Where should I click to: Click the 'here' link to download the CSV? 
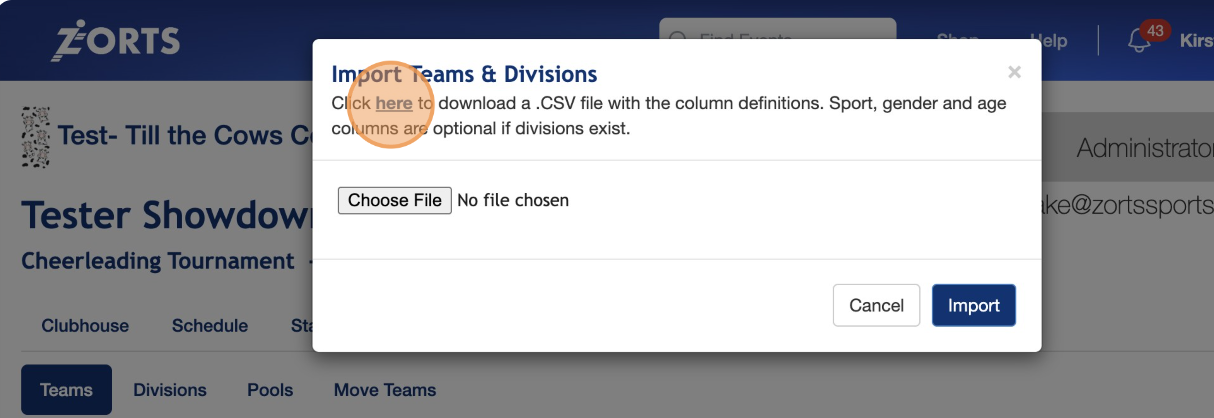pyautogui.click(x=394, y=103)
